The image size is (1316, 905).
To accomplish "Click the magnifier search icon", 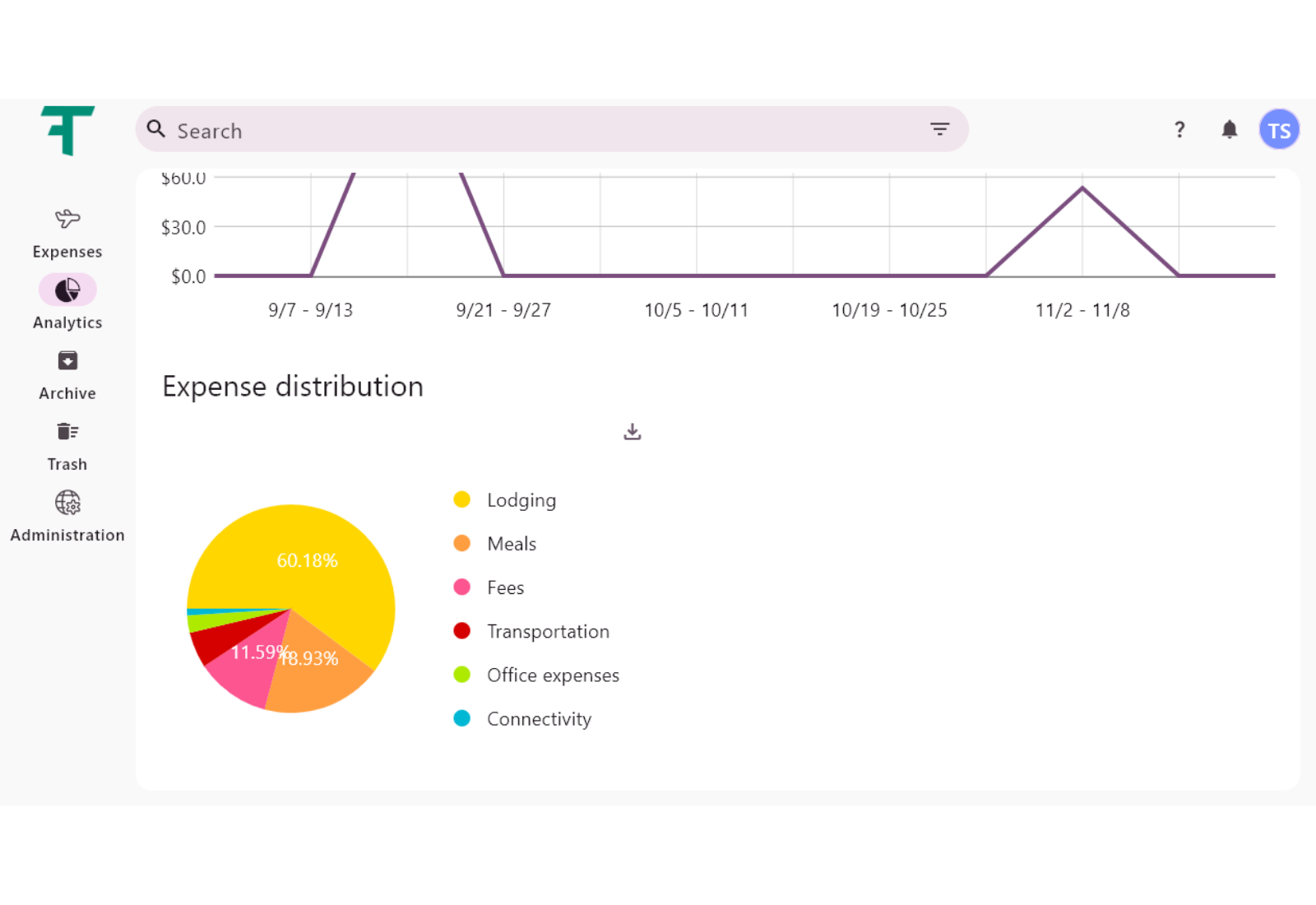I will (x=156, y=129).
